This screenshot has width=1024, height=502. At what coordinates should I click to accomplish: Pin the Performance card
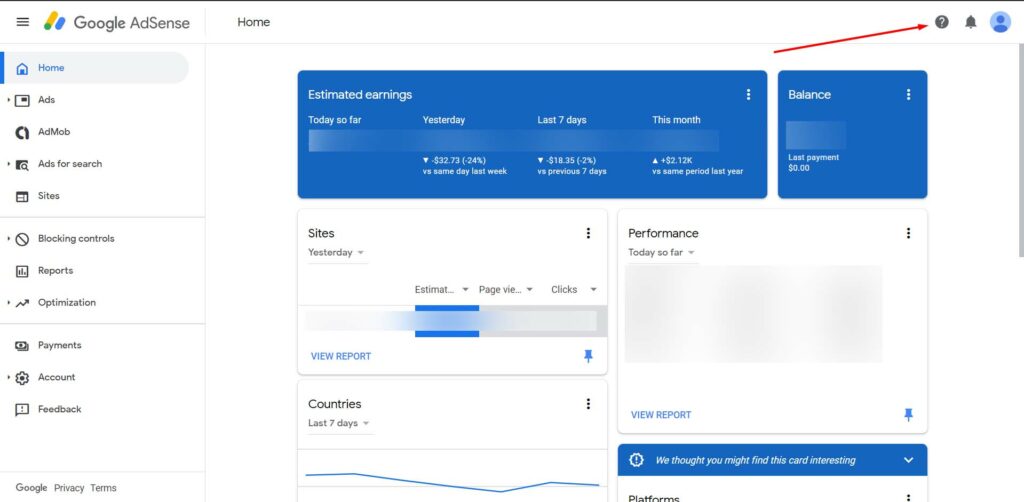pyautogui.click(x=908, y=415)
